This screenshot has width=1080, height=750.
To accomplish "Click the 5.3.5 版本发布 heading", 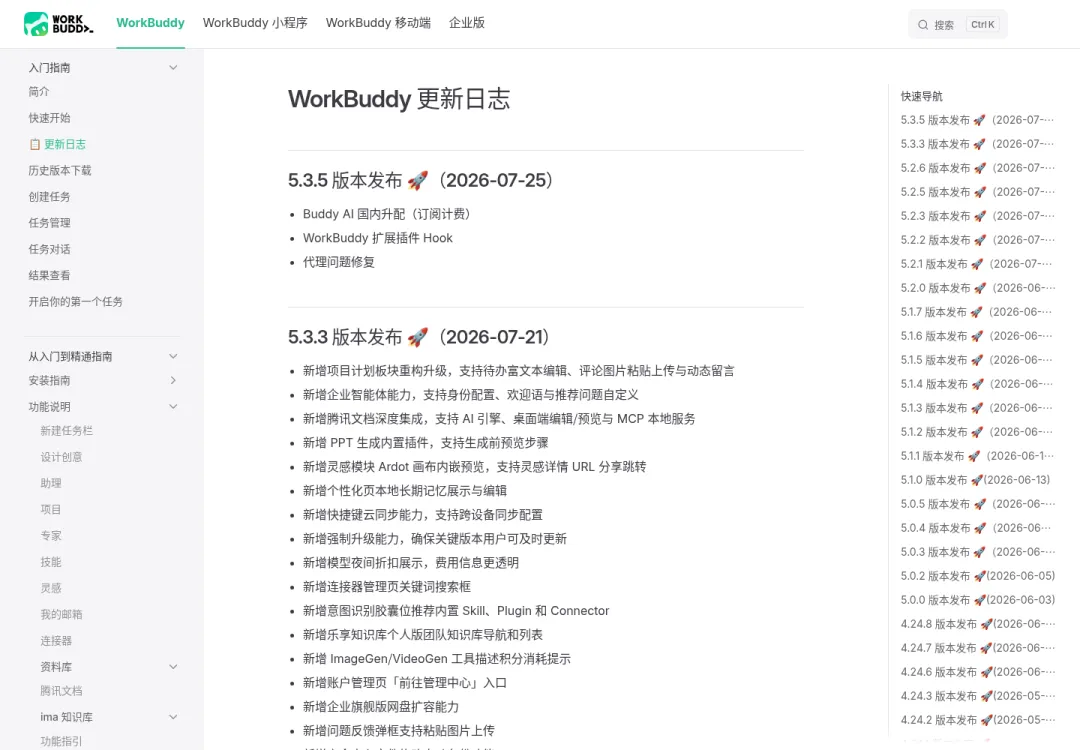I will click(421, 180).
